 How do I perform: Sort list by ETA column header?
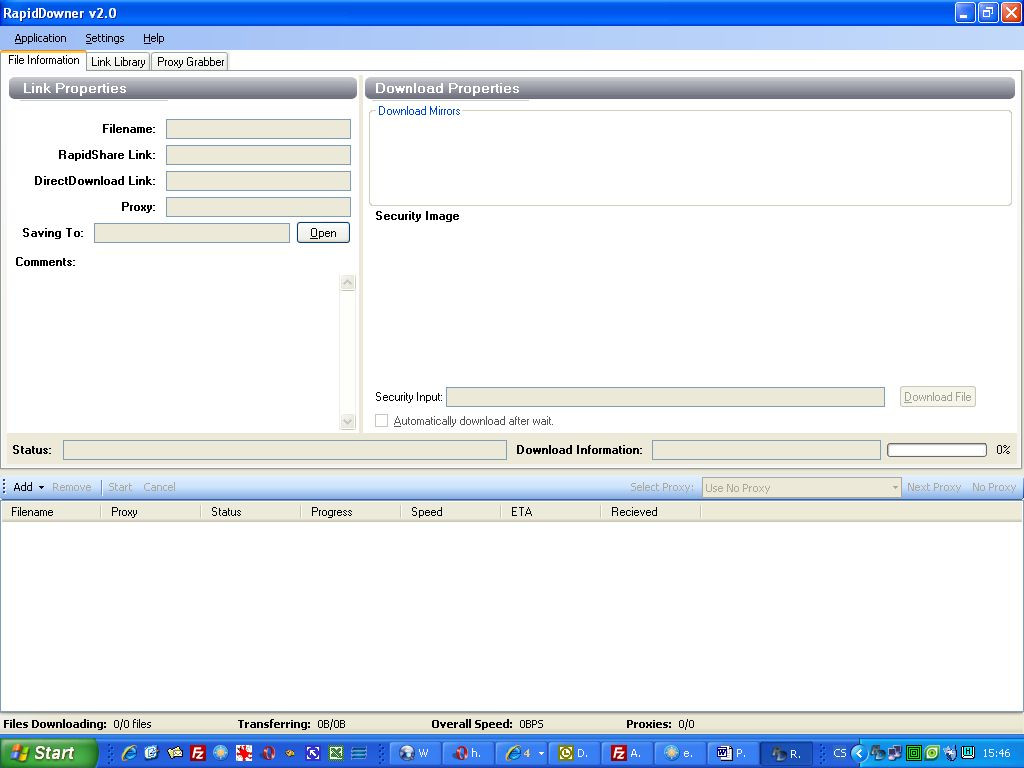(551, 512)
